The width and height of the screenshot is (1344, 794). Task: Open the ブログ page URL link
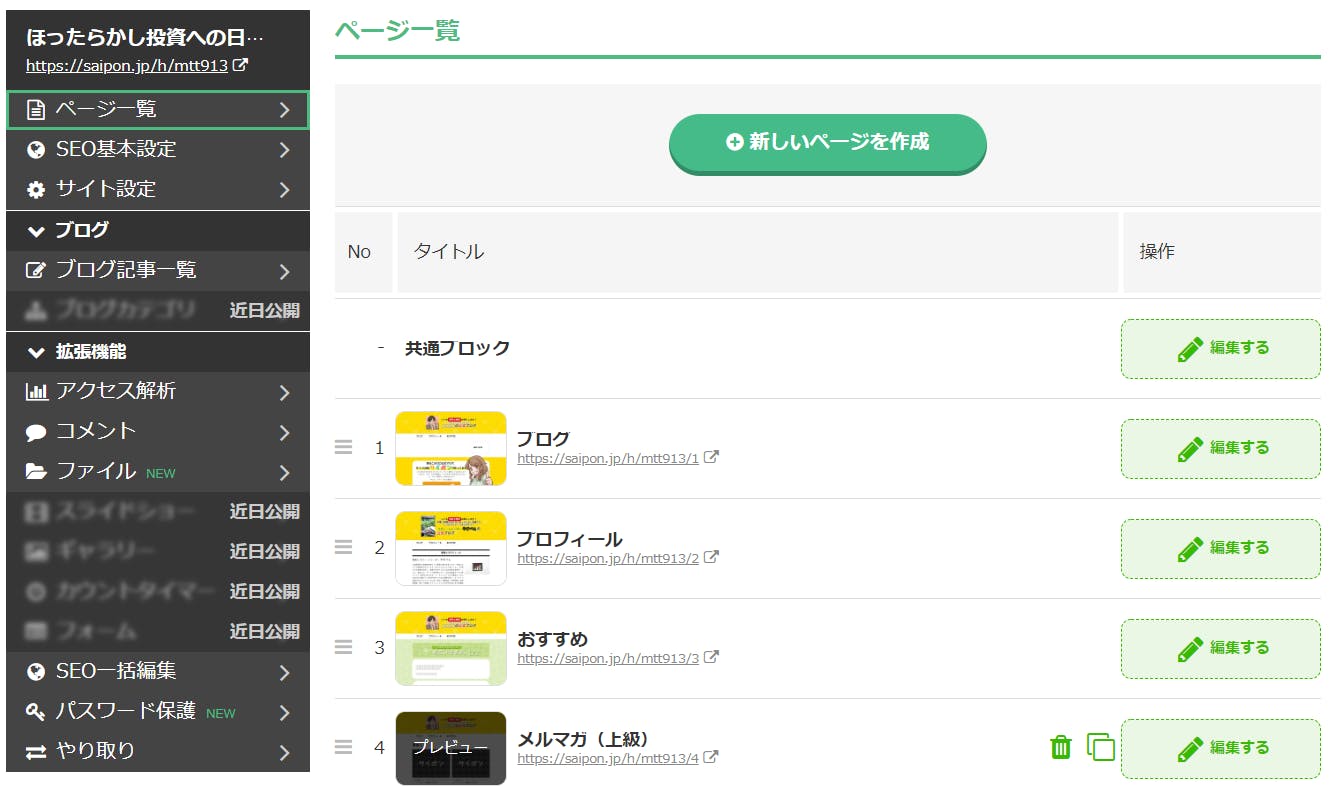click(x=607, y=458)
